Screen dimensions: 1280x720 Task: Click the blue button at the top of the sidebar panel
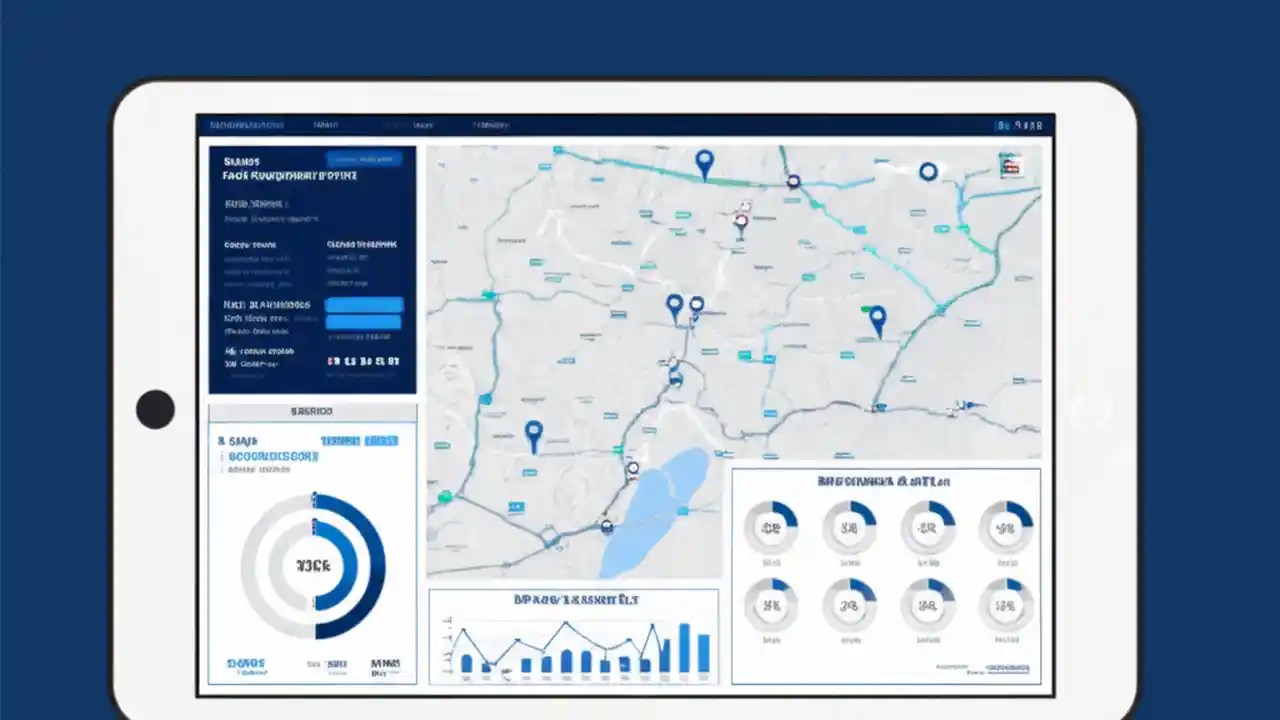click(x=364, y=159)
